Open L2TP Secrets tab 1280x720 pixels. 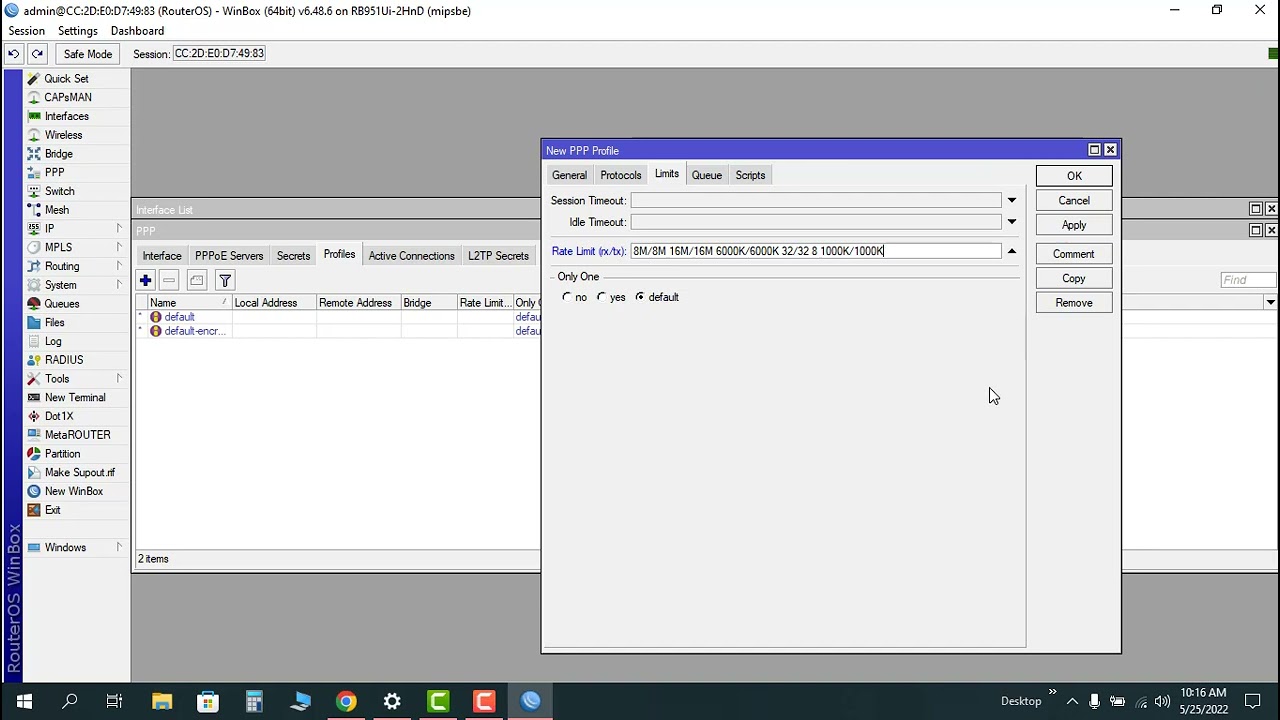(x=498, y=256)
